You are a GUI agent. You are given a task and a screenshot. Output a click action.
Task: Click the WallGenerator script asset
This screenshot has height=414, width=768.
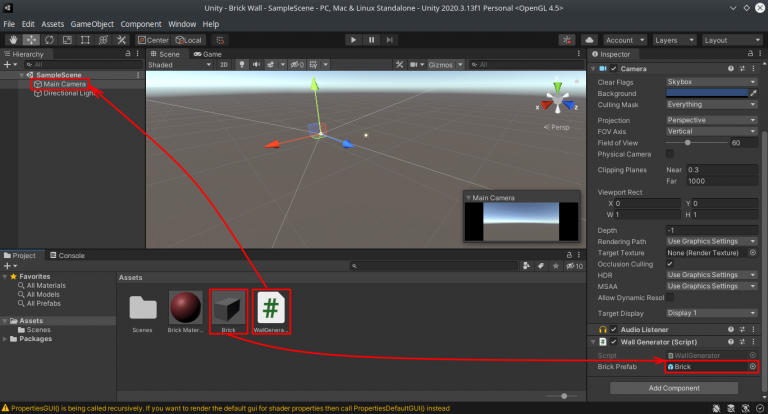point(272,310)
